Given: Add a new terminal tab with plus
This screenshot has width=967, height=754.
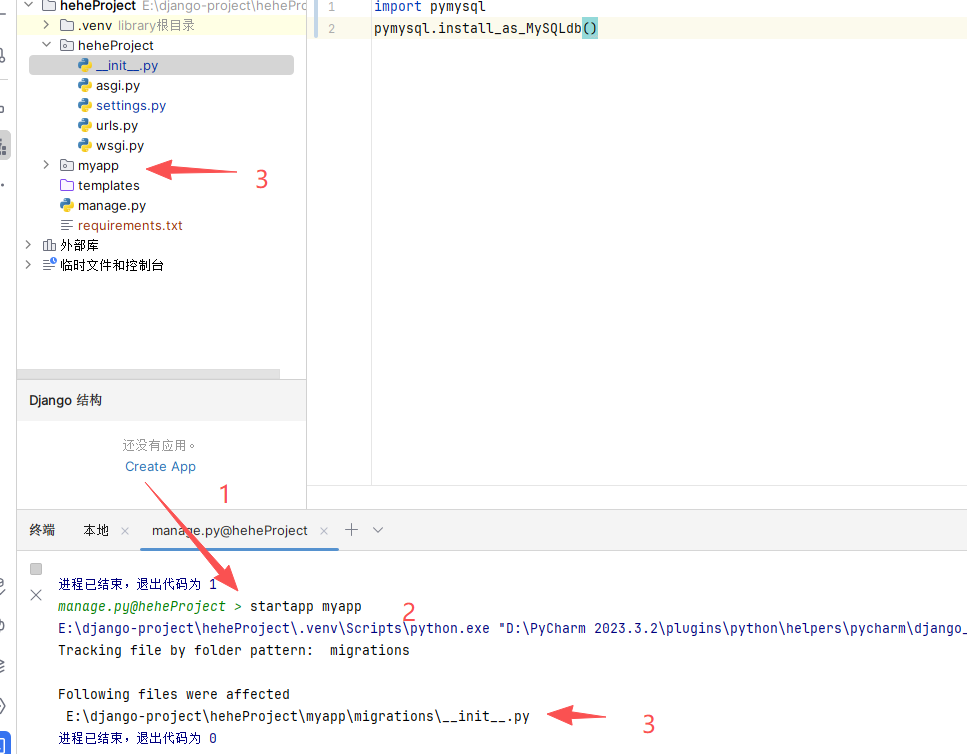Looking at the screenshot, I should [352, 530].
